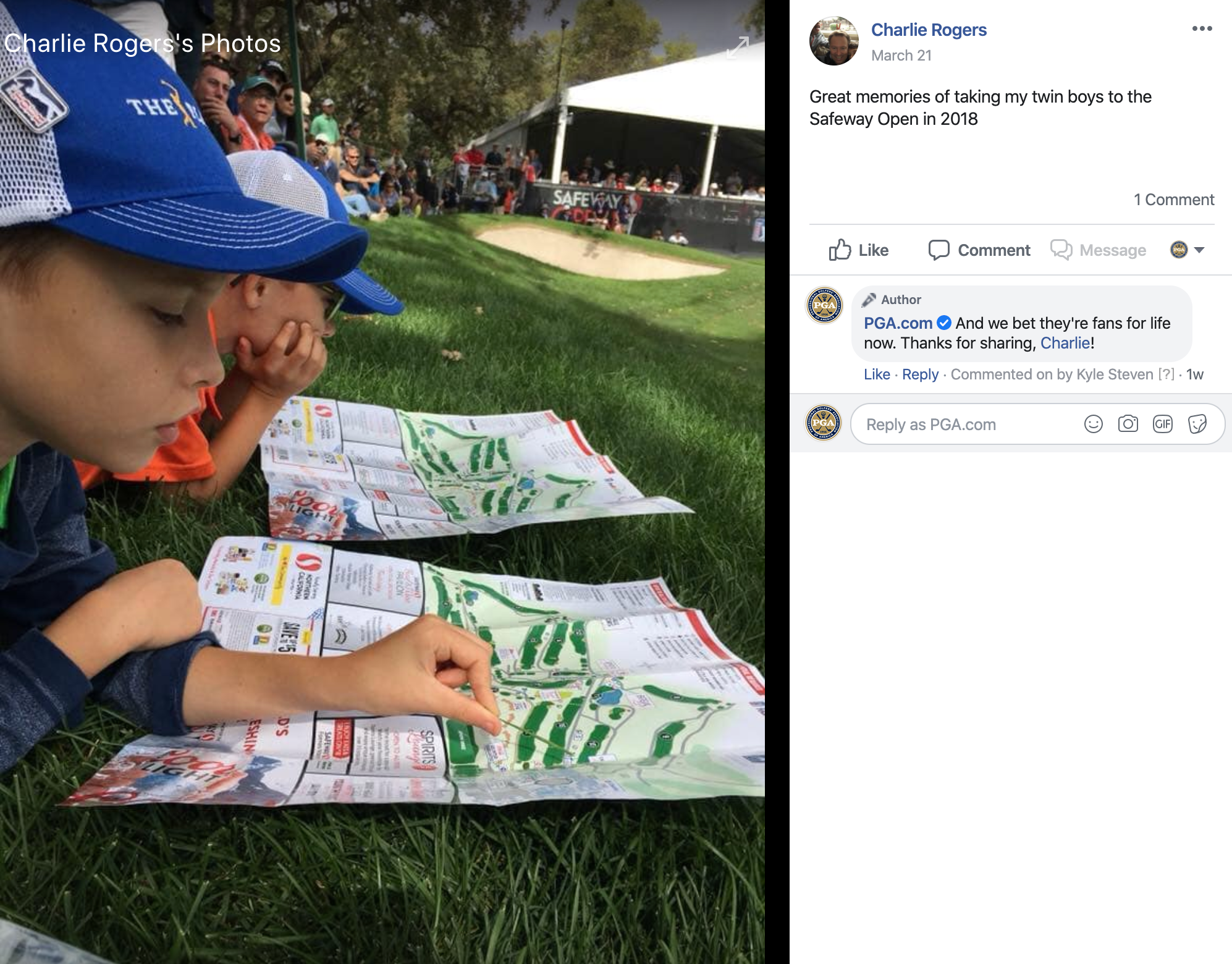Open Charlie Rogers profile name link
The image size is (1232, 964).
point(929,30)
